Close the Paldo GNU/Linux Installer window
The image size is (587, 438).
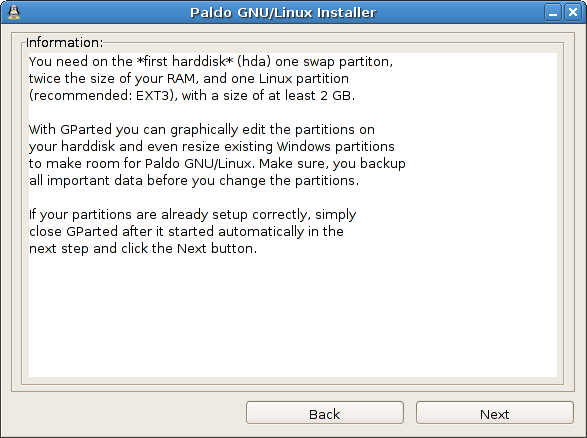[x=573, y=13]
